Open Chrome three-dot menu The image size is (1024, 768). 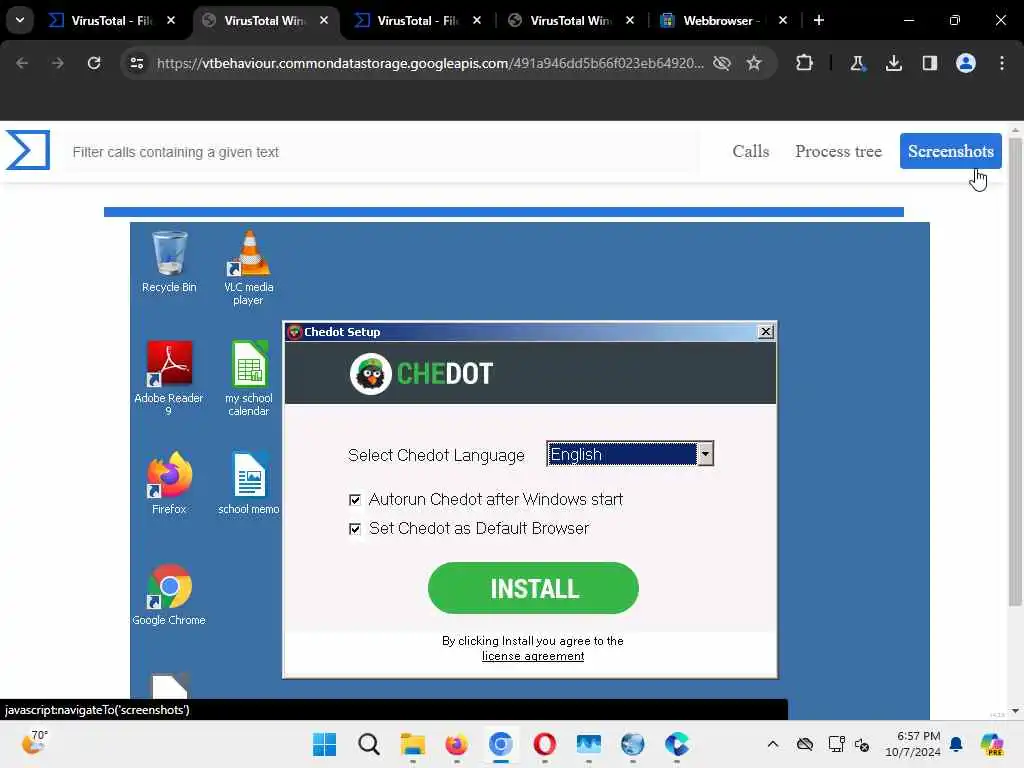click(x=1002, y=63)
